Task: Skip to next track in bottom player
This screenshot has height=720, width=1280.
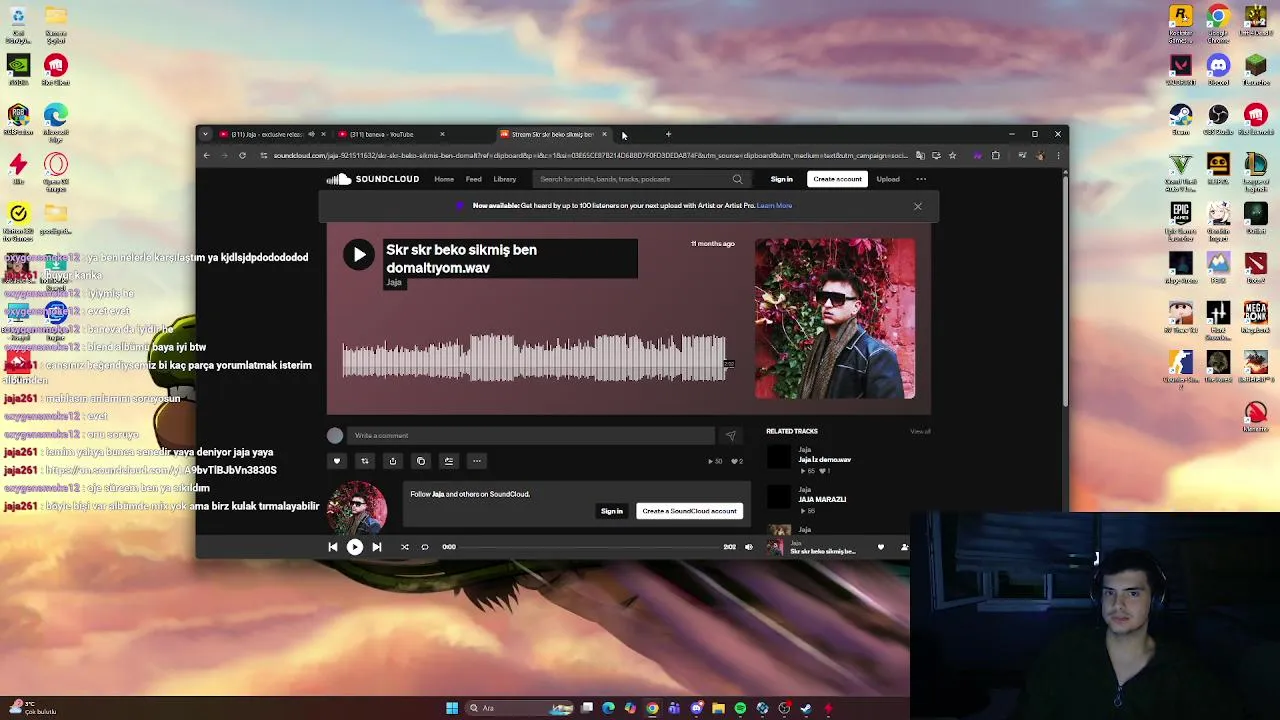Action: 377,547
